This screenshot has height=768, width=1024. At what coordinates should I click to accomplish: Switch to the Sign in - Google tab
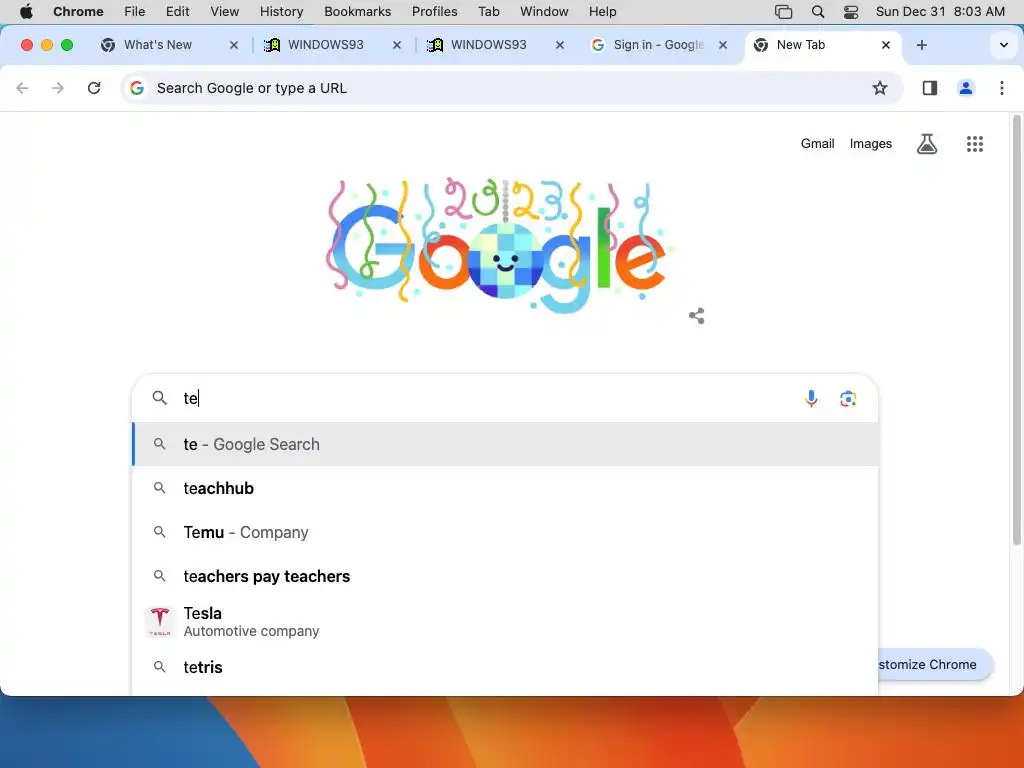pos(658,45)
